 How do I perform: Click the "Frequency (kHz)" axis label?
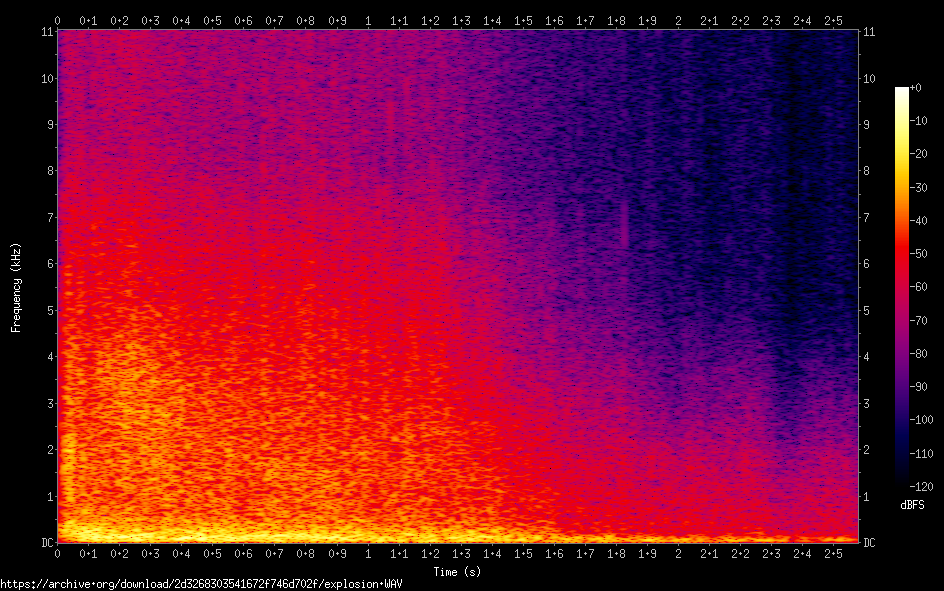[16, 287]
